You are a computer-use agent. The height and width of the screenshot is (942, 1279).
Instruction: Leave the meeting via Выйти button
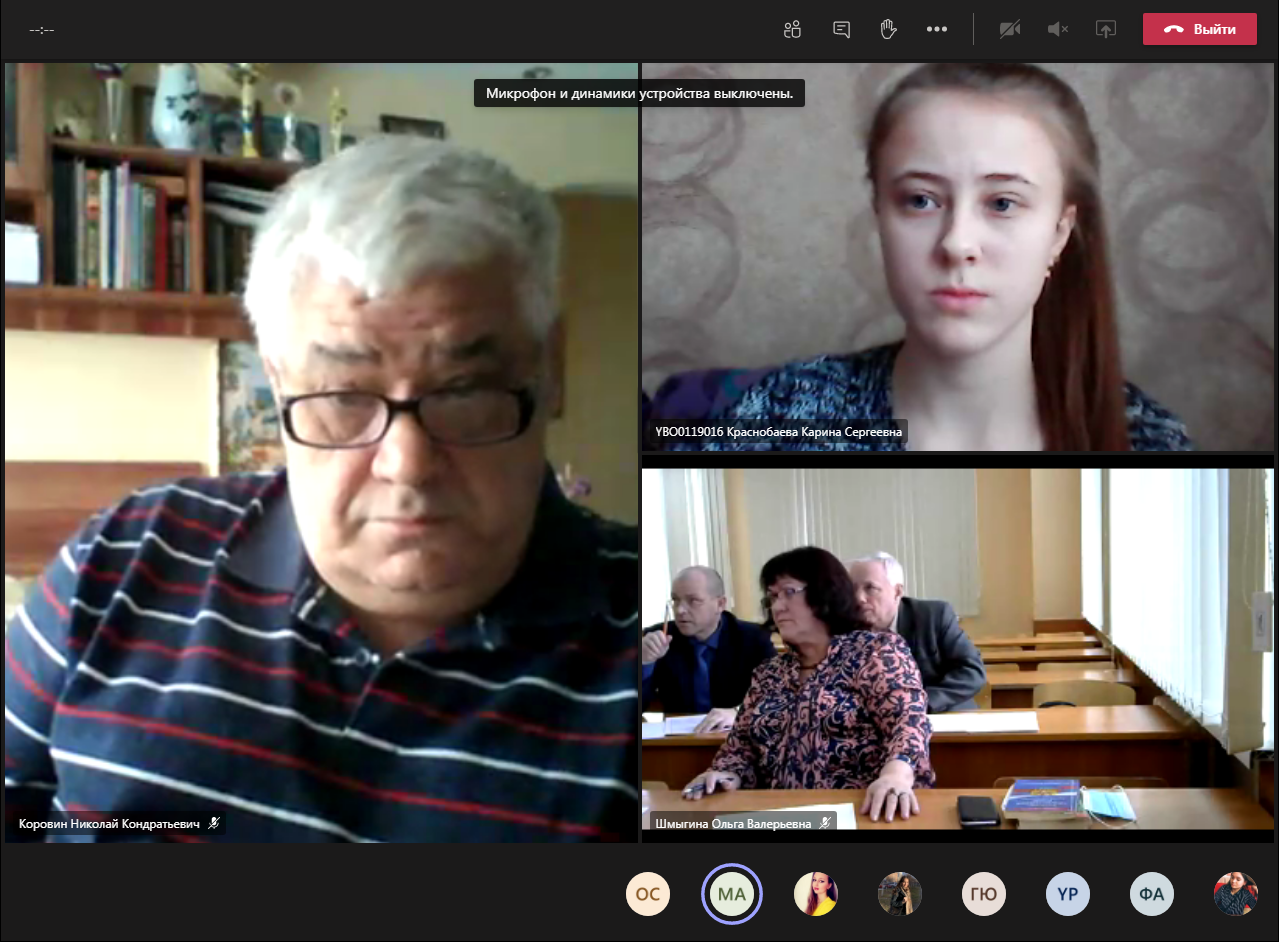click(1200, 29)
